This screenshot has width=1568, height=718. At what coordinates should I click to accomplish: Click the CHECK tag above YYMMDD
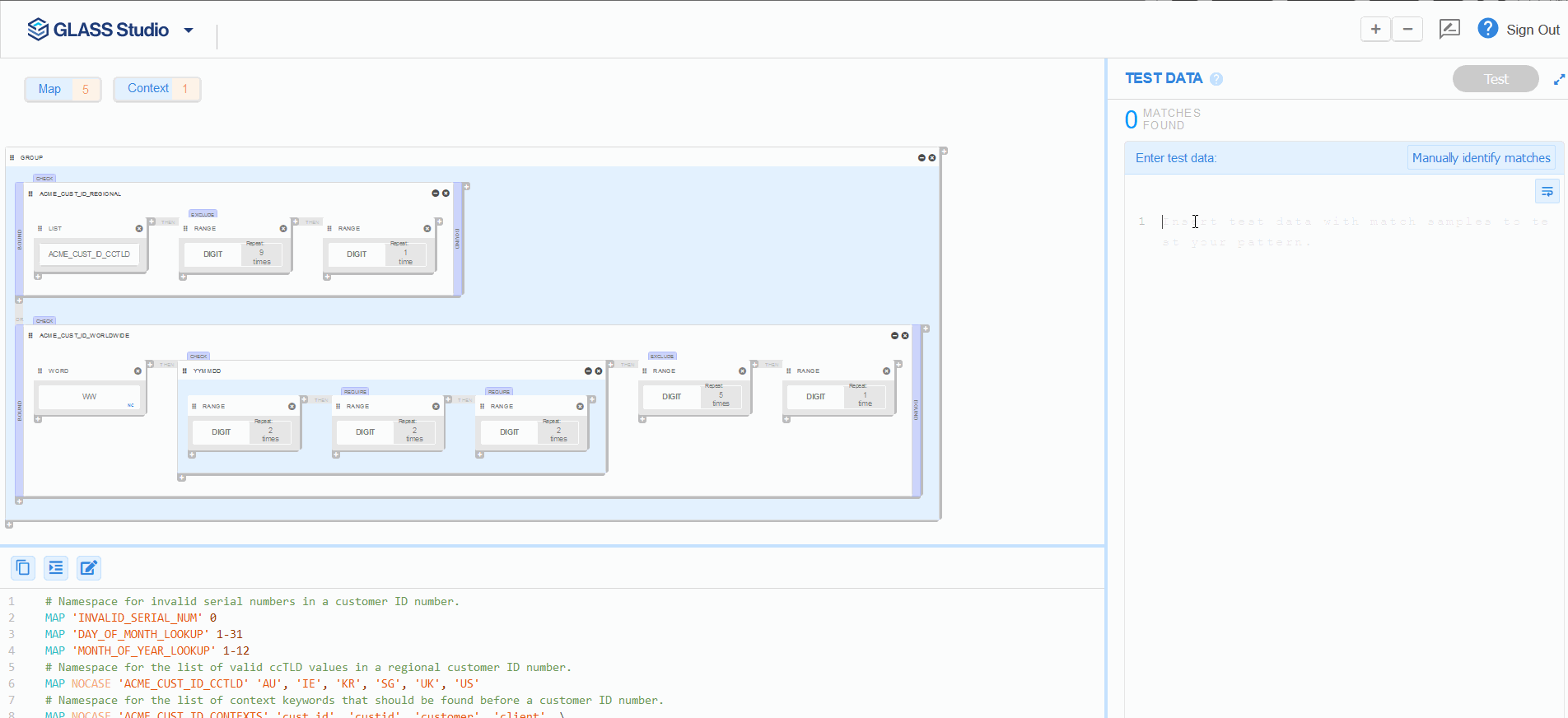tap(198, 357)
